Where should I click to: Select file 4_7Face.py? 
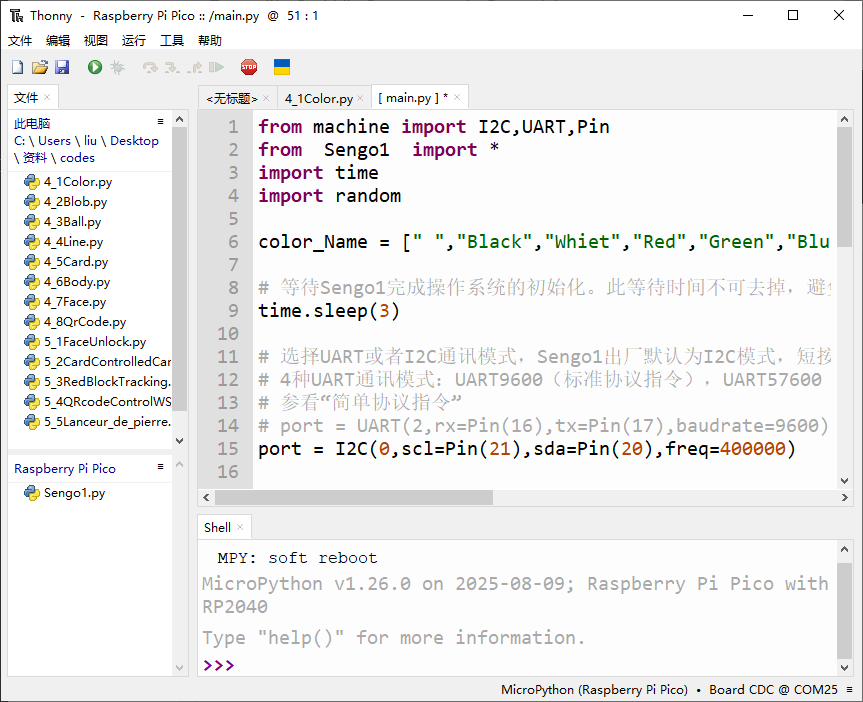tap(75, 302)
